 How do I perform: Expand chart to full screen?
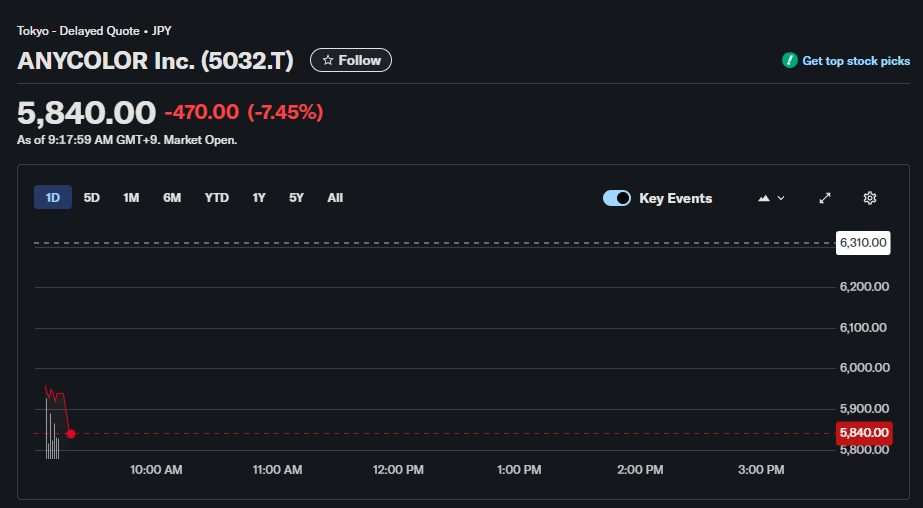pos(825,198)
